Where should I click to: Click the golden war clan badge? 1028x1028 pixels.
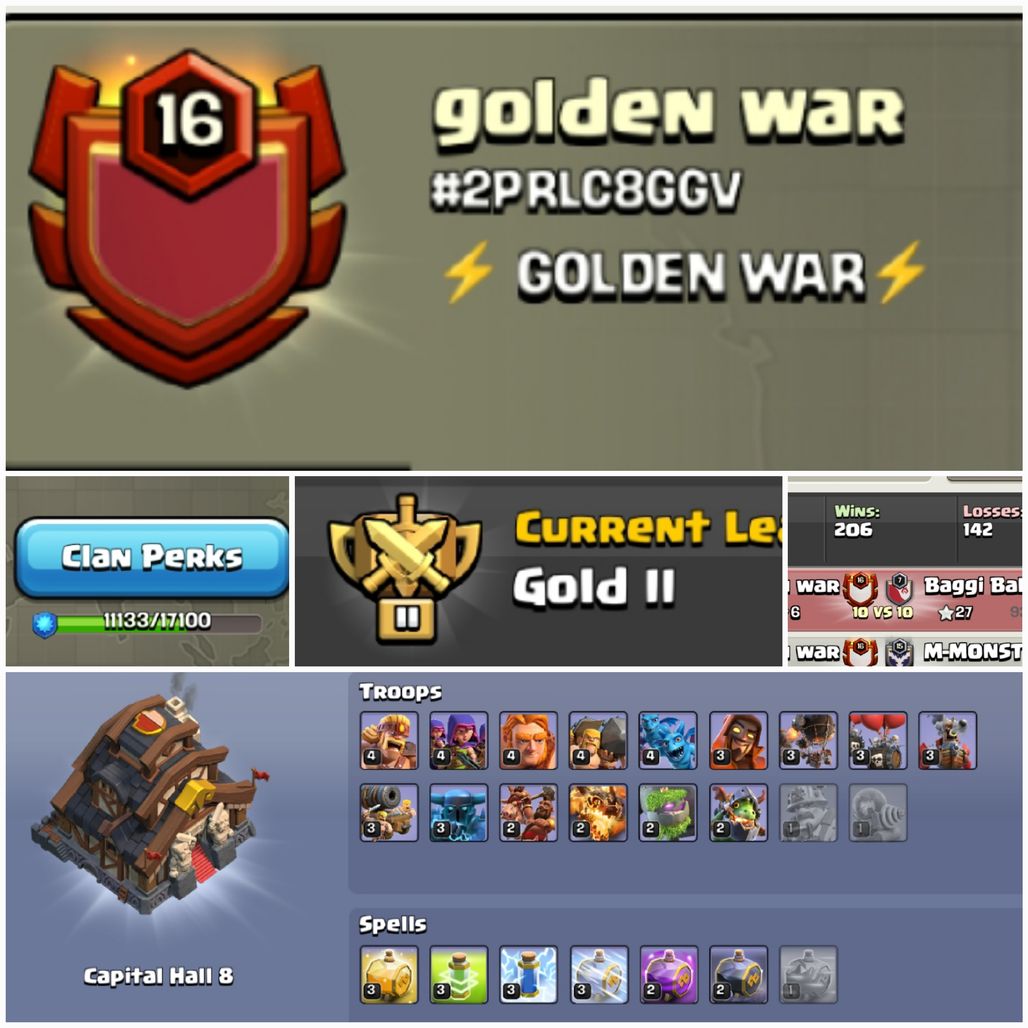tap(188, 218)
